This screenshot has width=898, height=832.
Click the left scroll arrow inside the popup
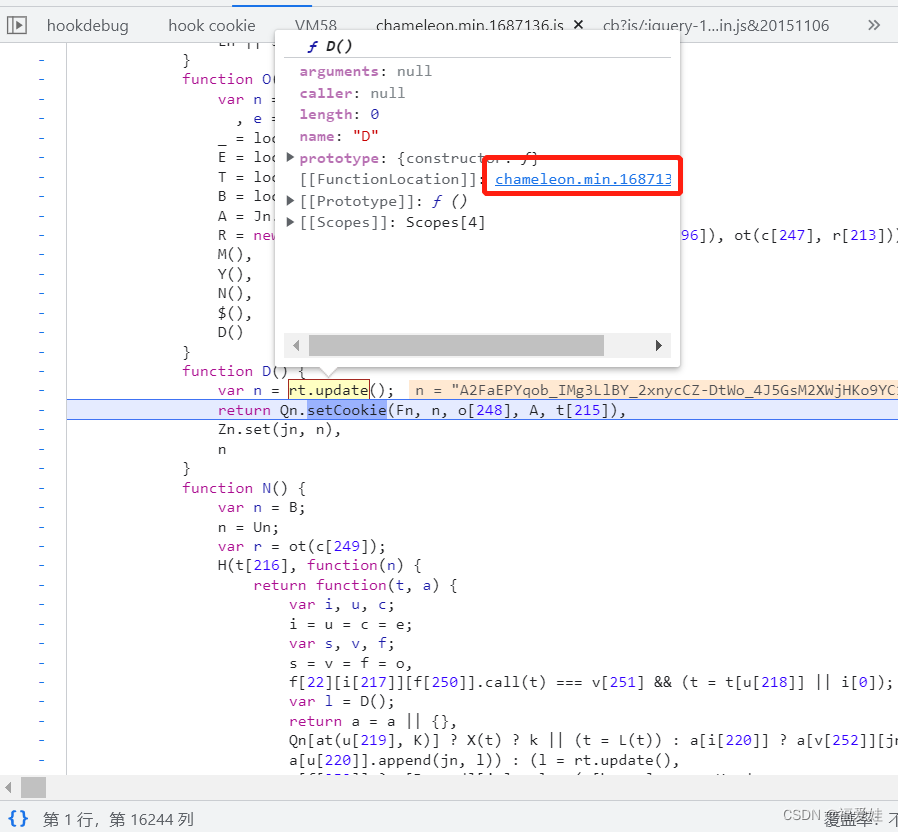tap(296, 345)
